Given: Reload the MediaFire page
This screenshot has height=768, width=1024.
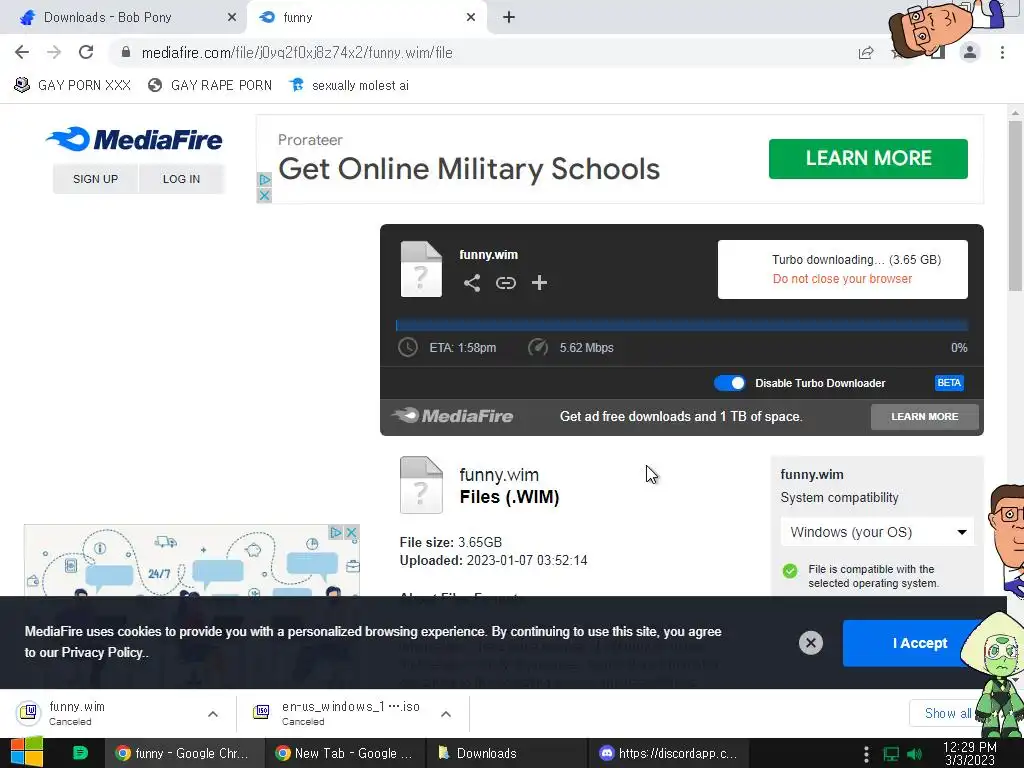Looking at the screenshot, I should pyautogui.click(x=86, y=52).
